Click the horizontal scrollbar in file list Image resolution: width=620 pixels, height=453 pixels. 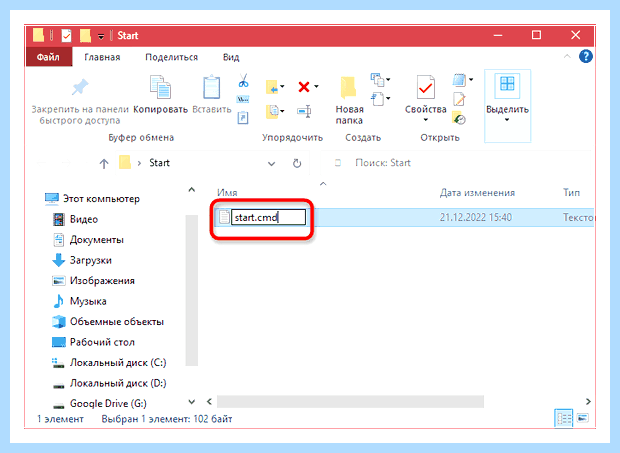[x=350, y=402]
